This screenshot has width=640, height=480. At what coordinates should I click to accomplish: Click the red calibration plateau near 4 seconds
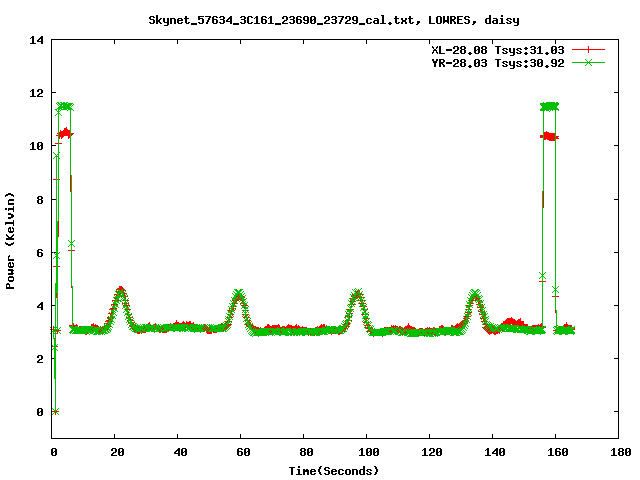click(x=65, y=133)
